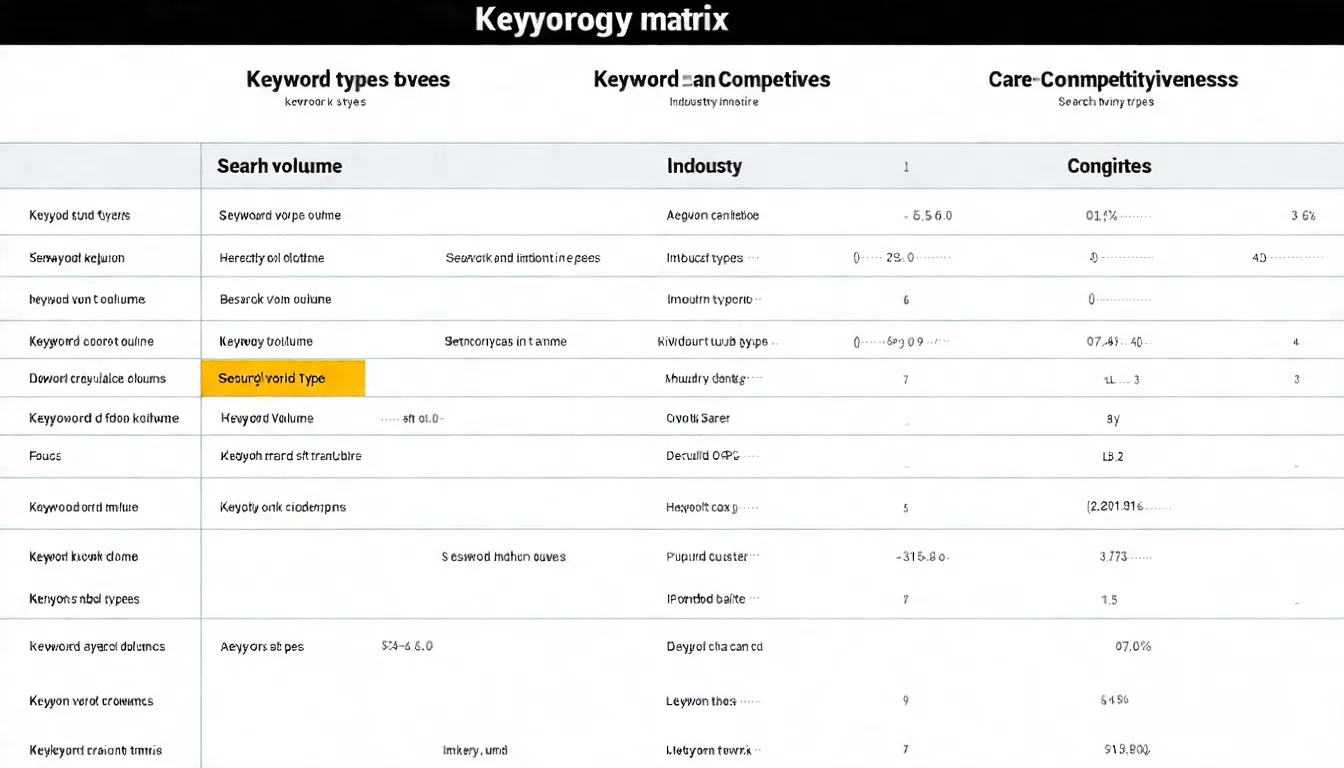1344x768 pixels.
Task: Click the "Keyword kuouk dome" row label
Action: pos(84,557)
